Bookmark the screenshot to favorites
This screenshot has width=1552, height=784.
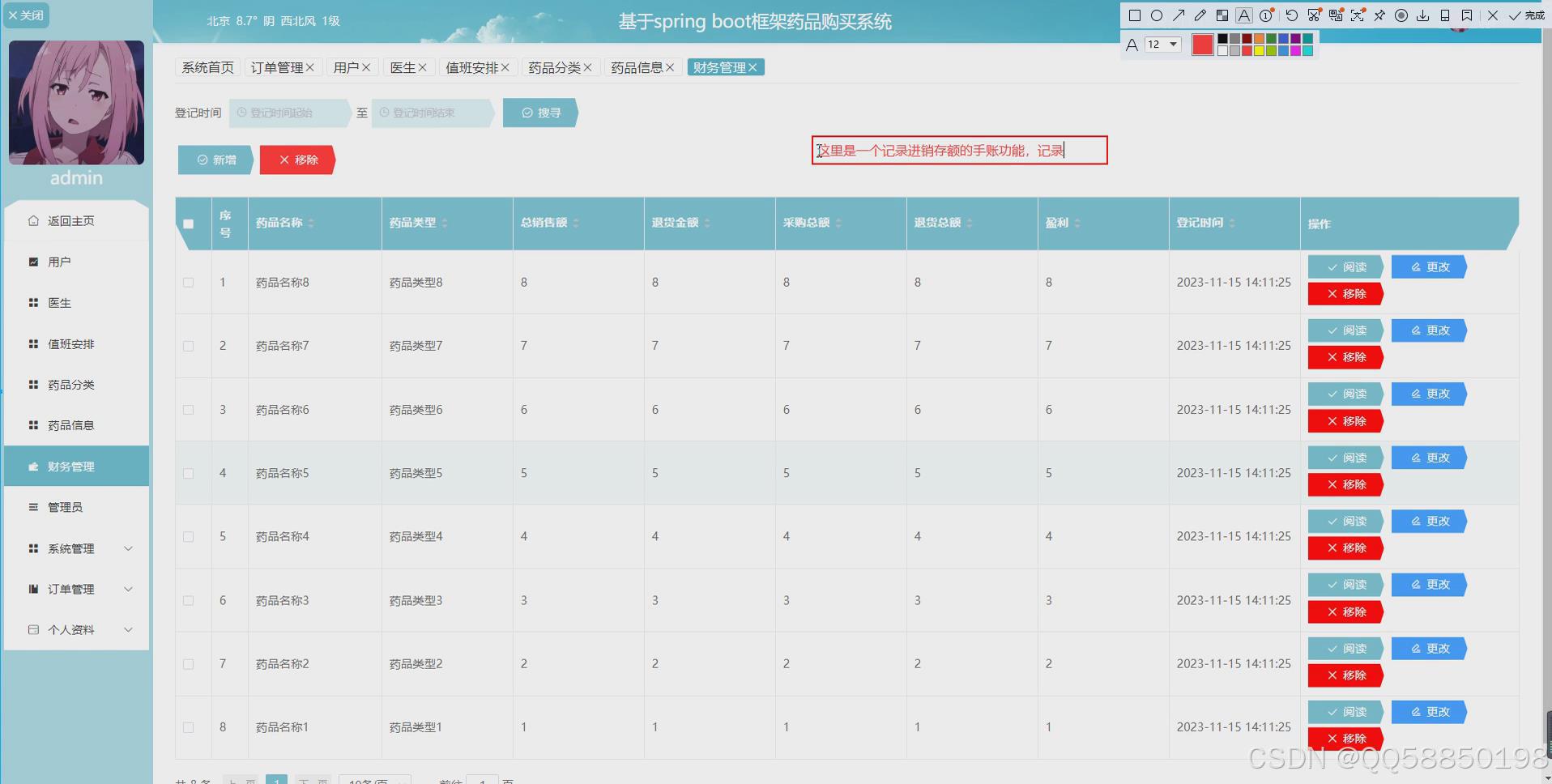click(1467, 15)
